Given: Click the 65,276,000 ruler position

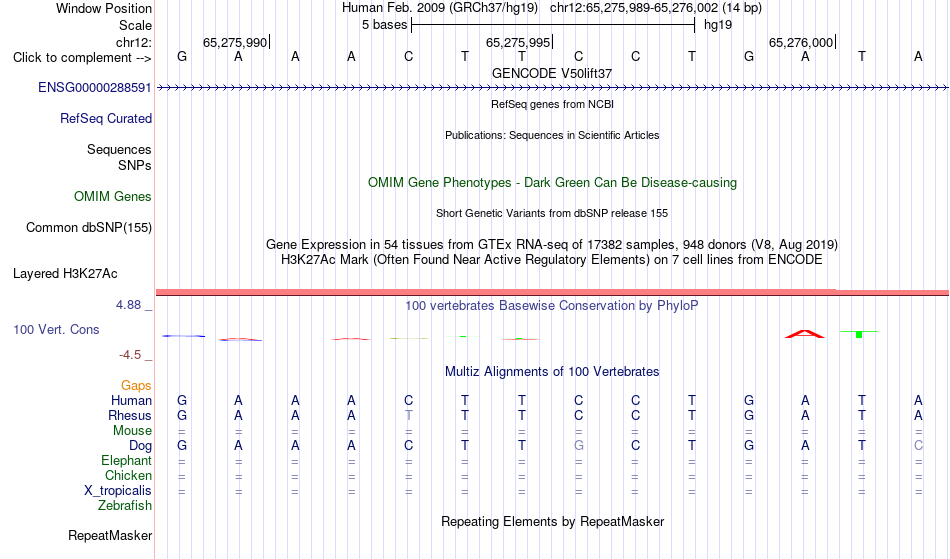Looking at the screenshot, I should pyautogui.click(x=801, y=42).
